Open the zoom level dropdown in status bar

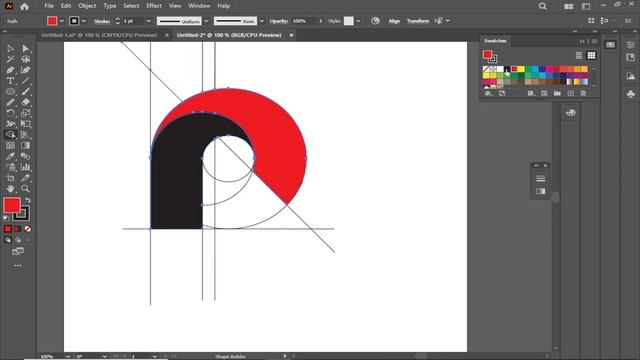click(68, 356)
